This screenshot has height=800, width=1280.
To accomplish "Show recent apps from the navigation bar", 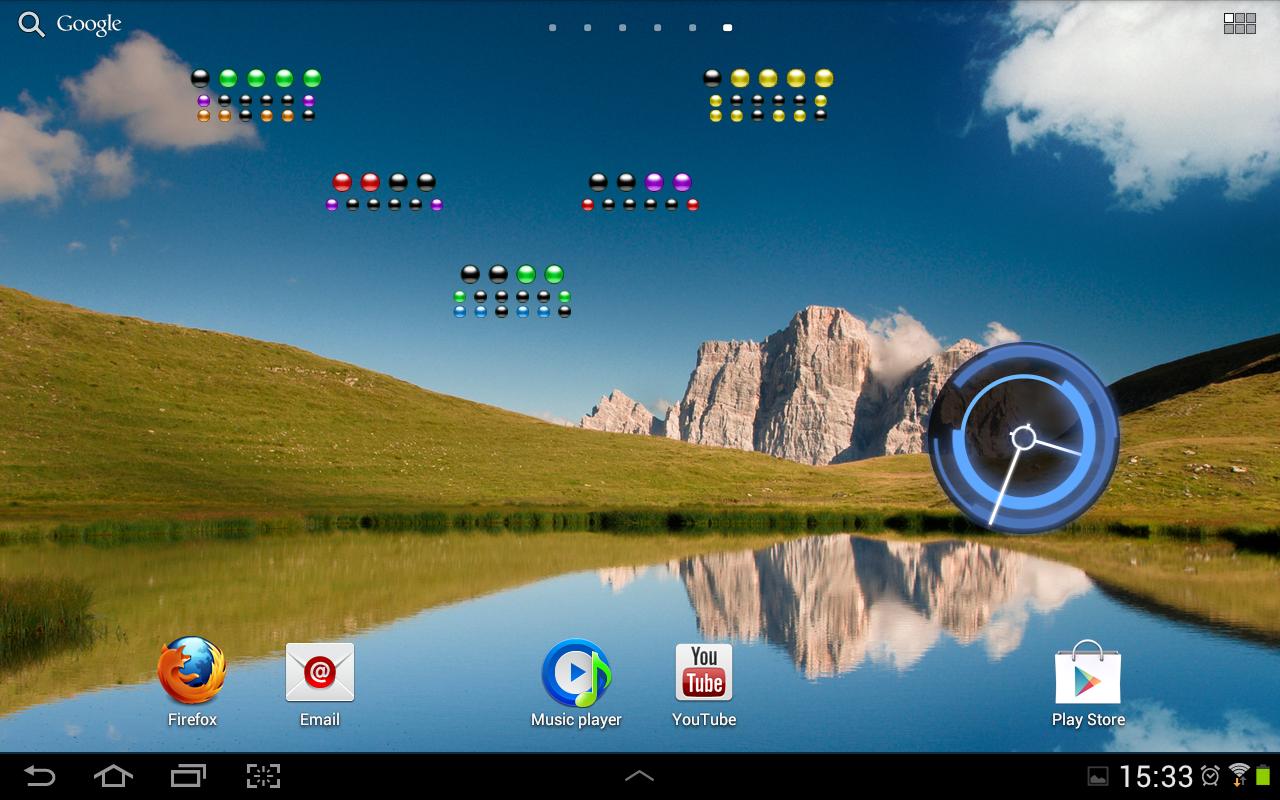I will click(188, 776).
